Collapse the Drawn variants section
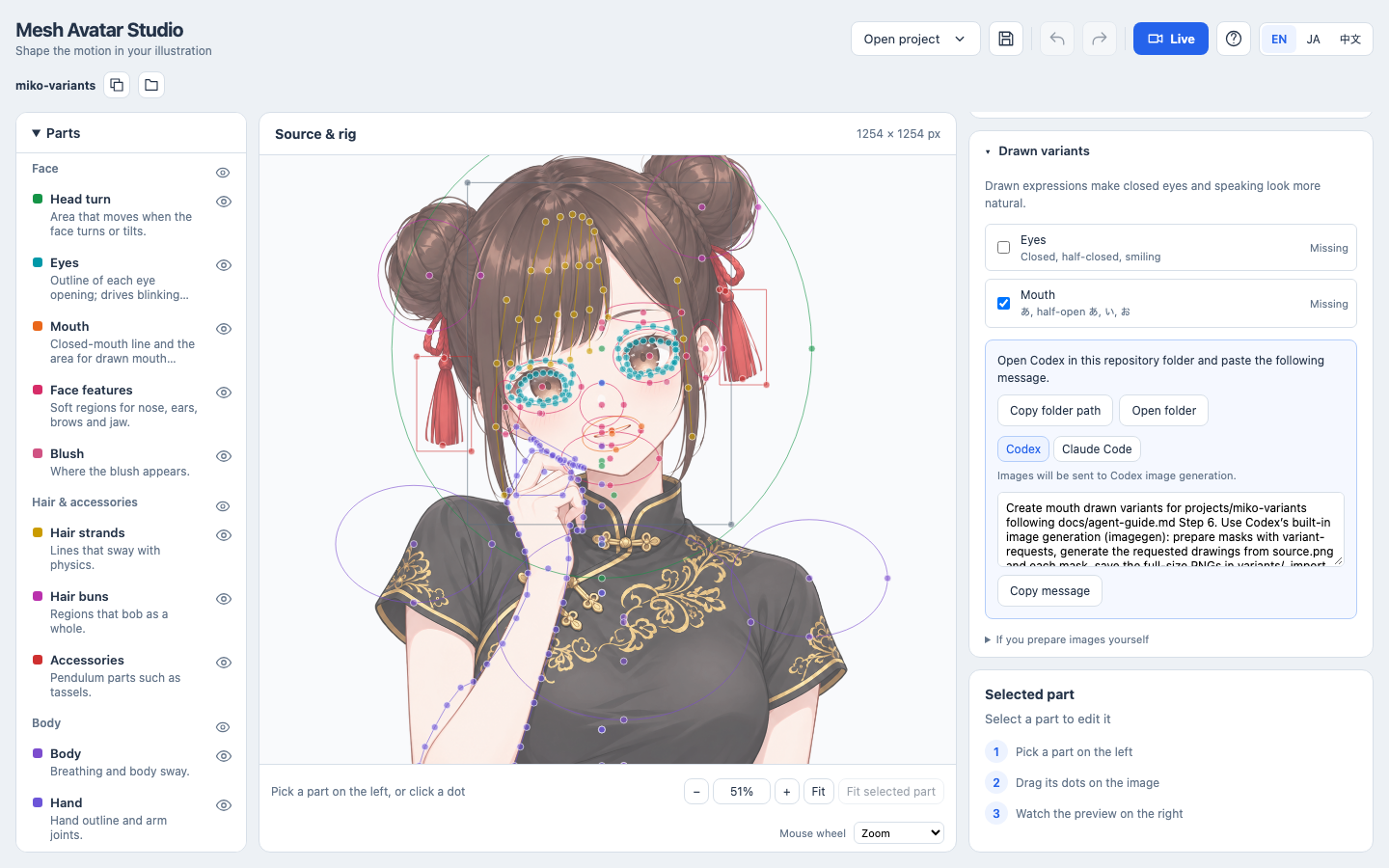Viewport: 1389px width, 868px height. 988,151
